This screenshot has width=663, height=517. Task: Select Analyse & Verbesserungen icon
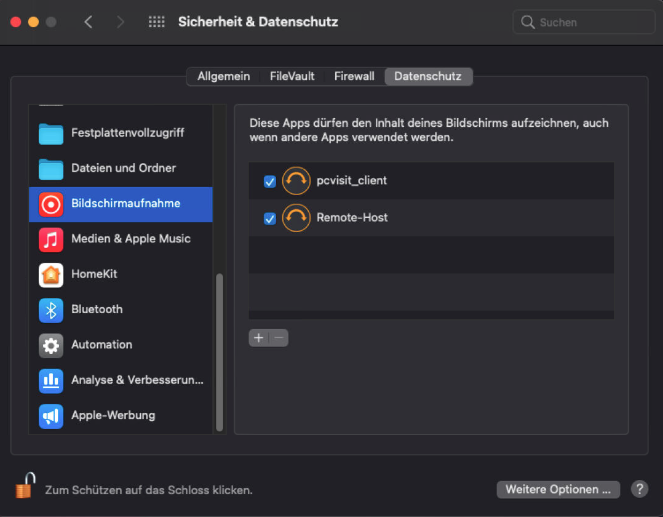point(51,380)
